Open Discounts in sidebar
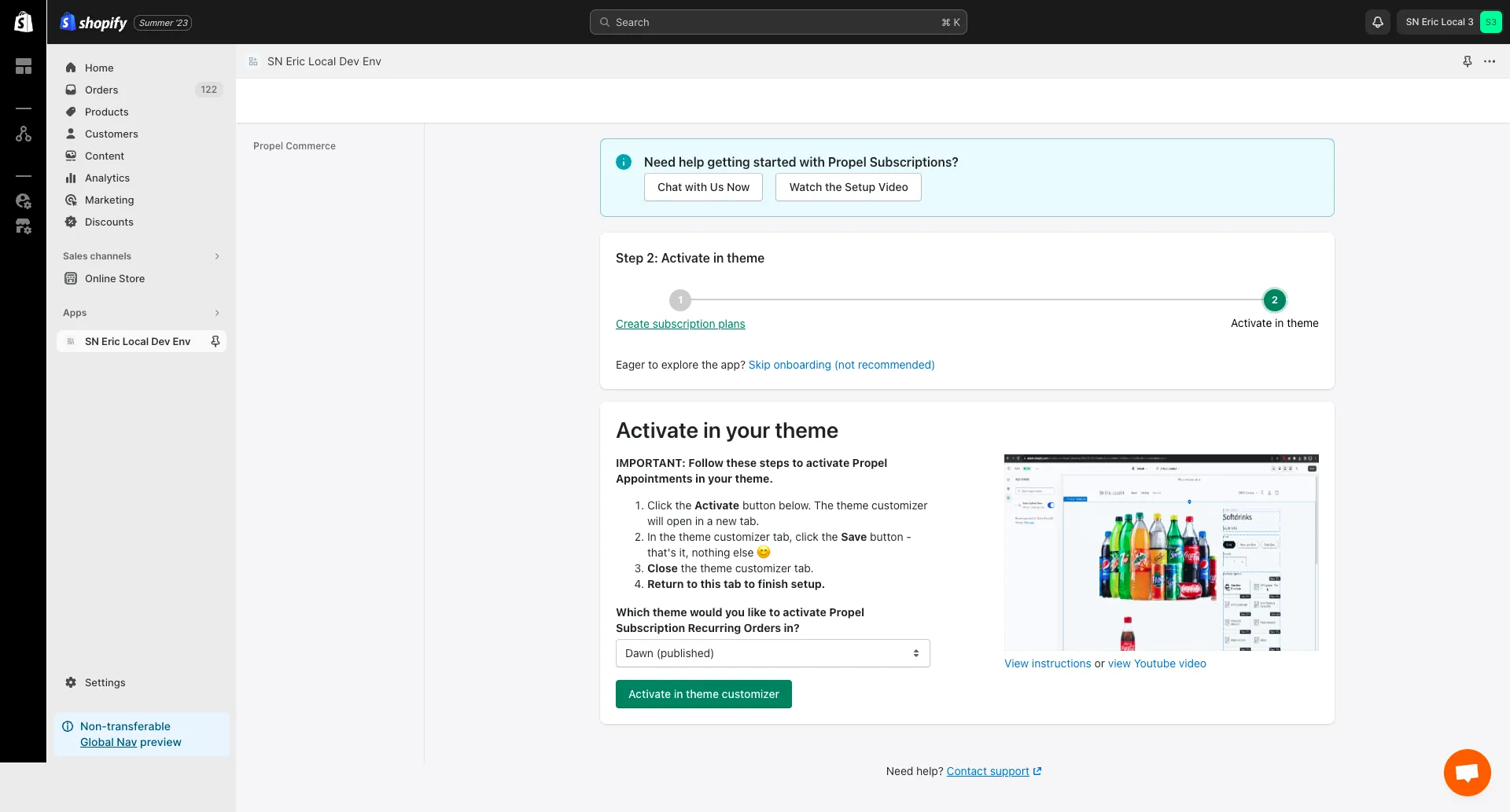This screenshot has width=1510, height=812. 142,222
